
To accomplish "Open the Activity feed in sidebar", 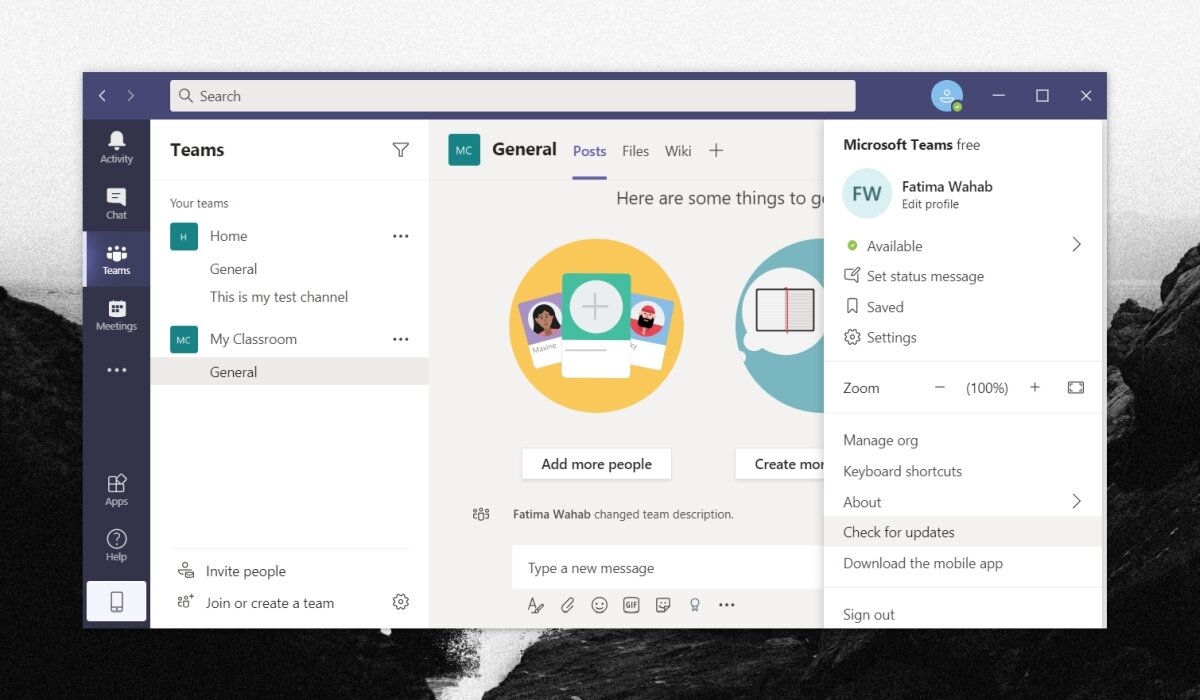I will [116, 147].
